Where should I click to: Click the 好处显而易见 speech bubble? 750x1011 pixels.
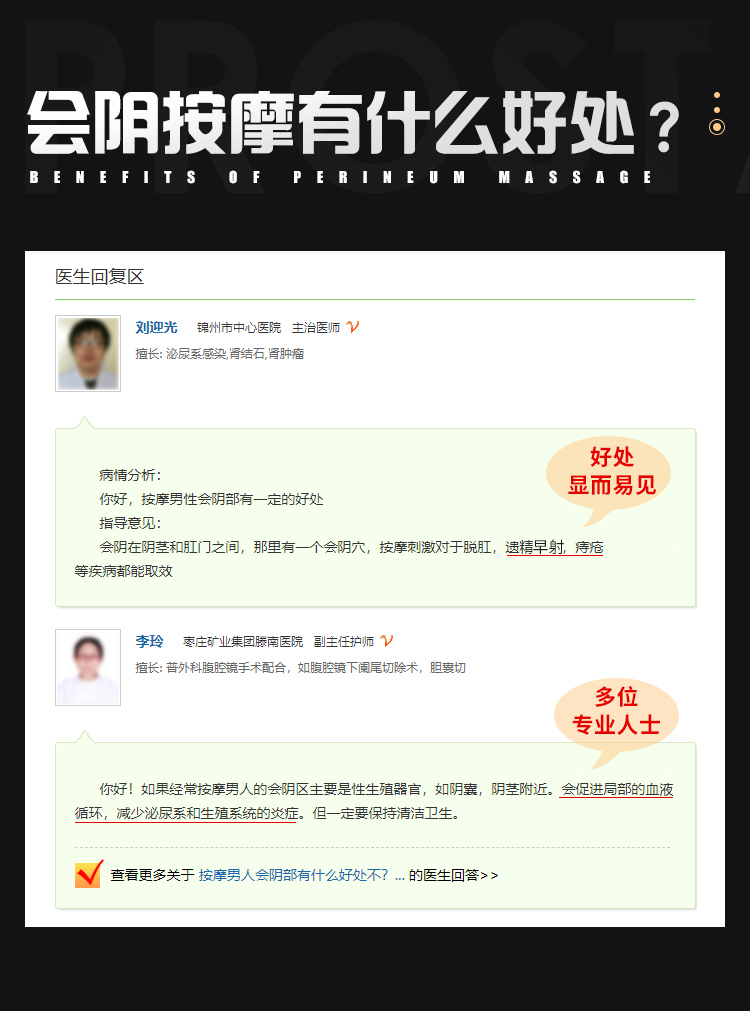[609, 478]
